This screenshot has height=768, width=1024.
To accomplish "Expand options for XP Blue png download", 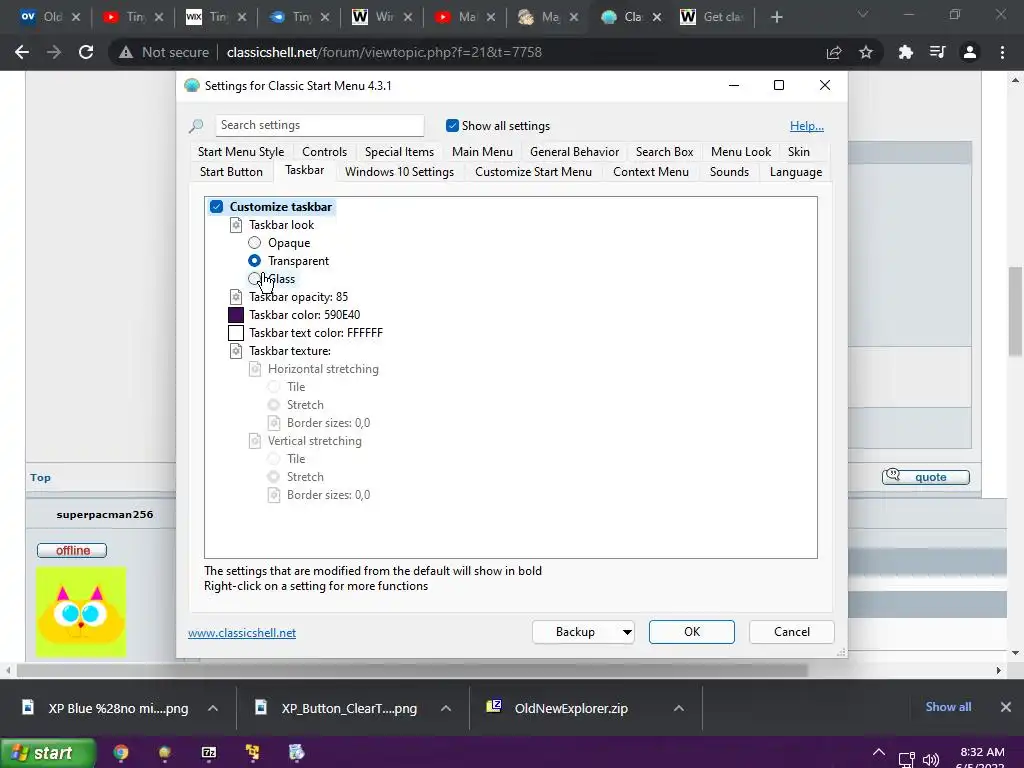I will tap(213, 708).
